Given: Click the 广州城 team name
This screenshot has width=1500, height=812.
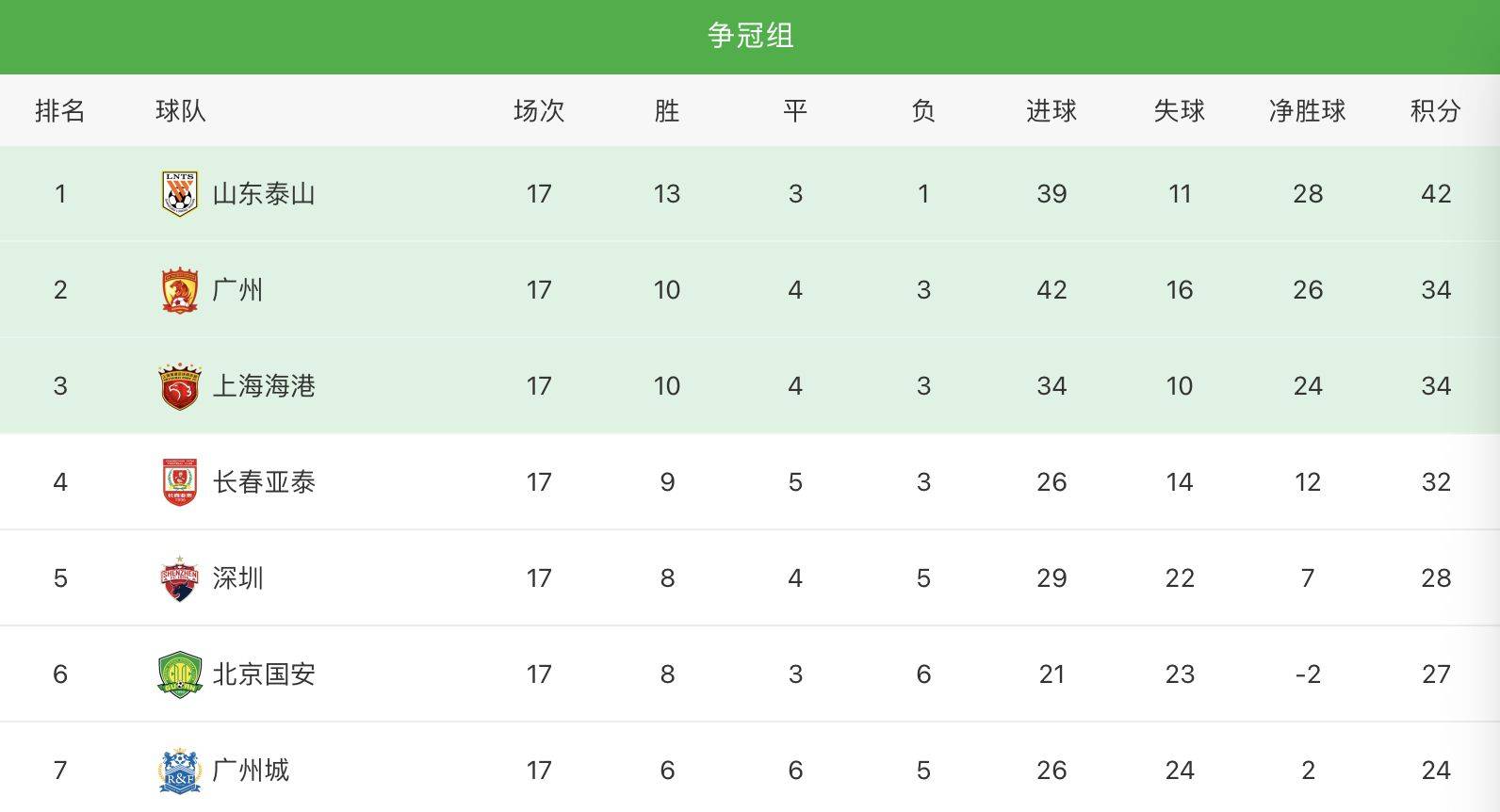Looking at the screenshot, I should [x=251, y=771].
